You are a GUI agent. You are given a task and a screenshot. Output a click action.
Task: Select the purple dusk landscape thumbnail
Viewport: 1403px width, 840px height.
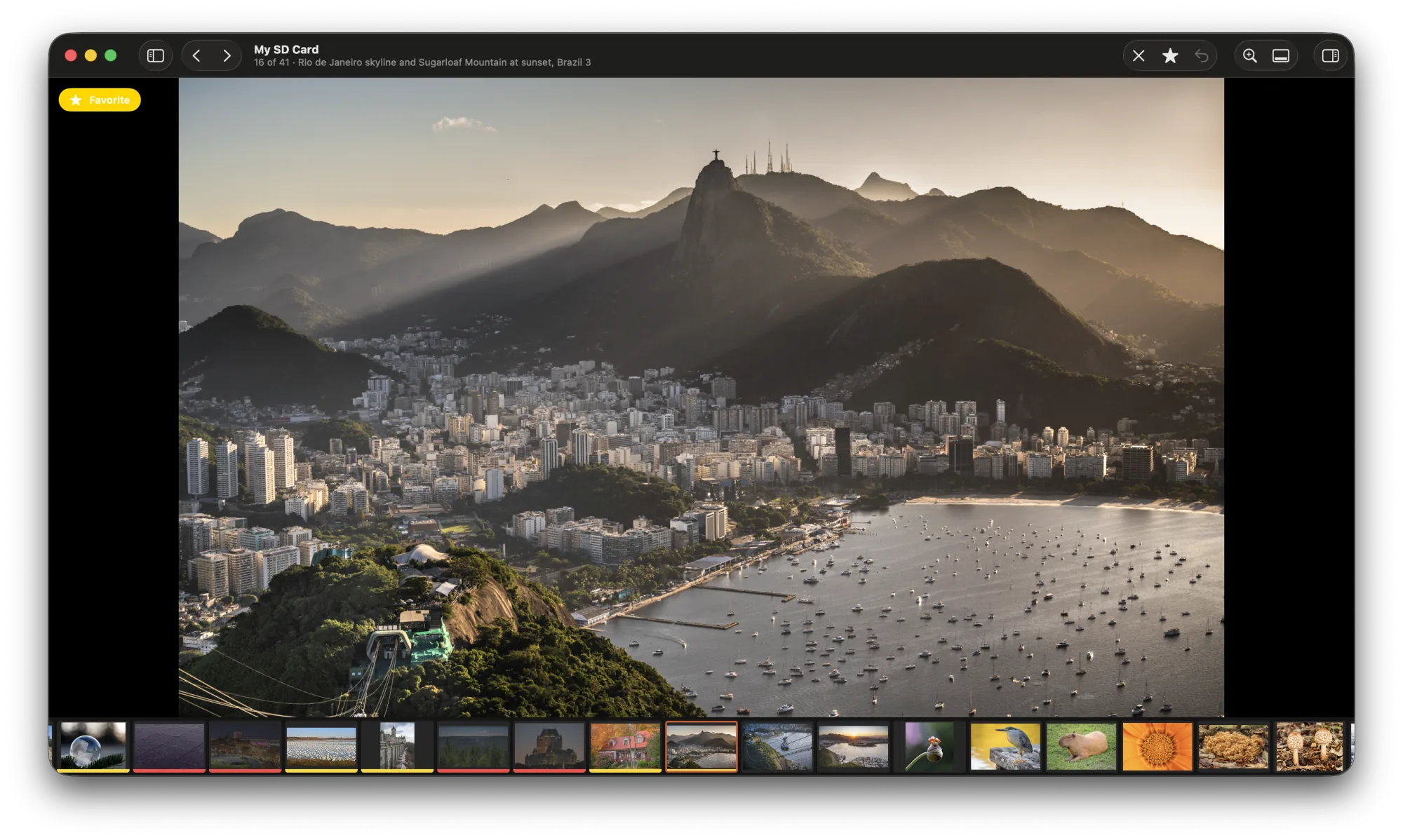click(169, 747)
